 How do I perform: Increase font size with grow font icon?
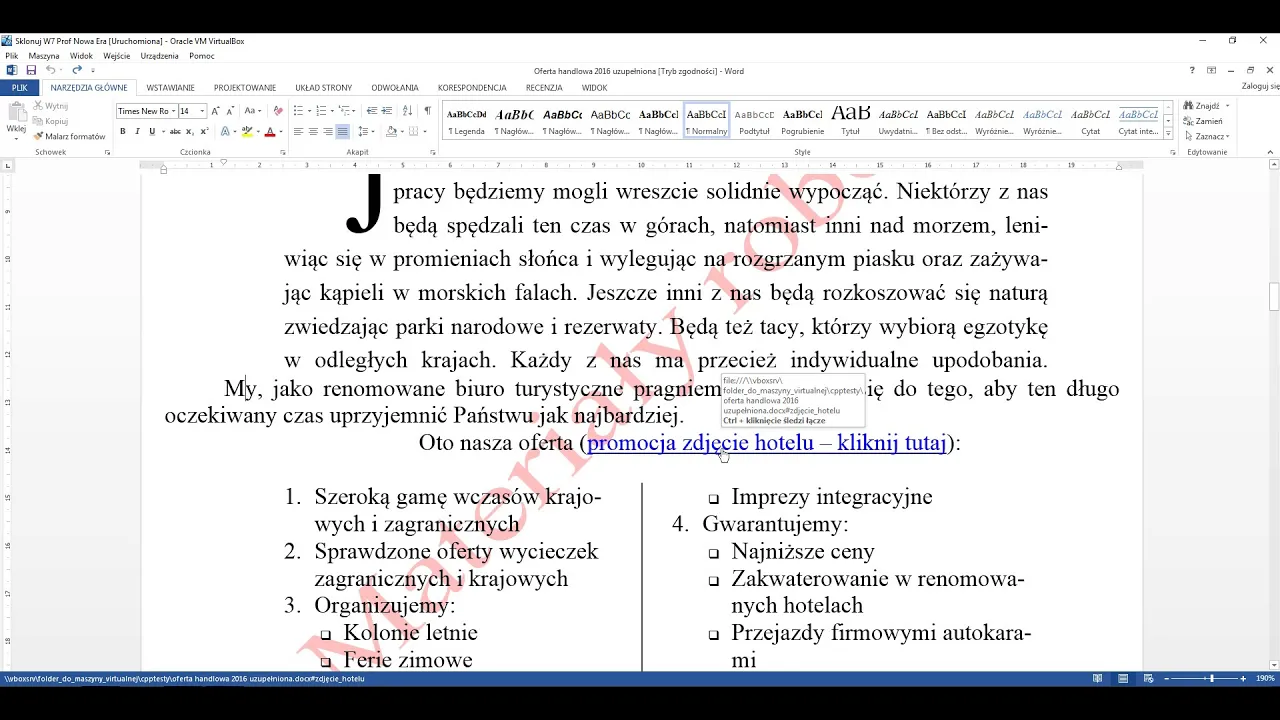click(x=215, y=111)
